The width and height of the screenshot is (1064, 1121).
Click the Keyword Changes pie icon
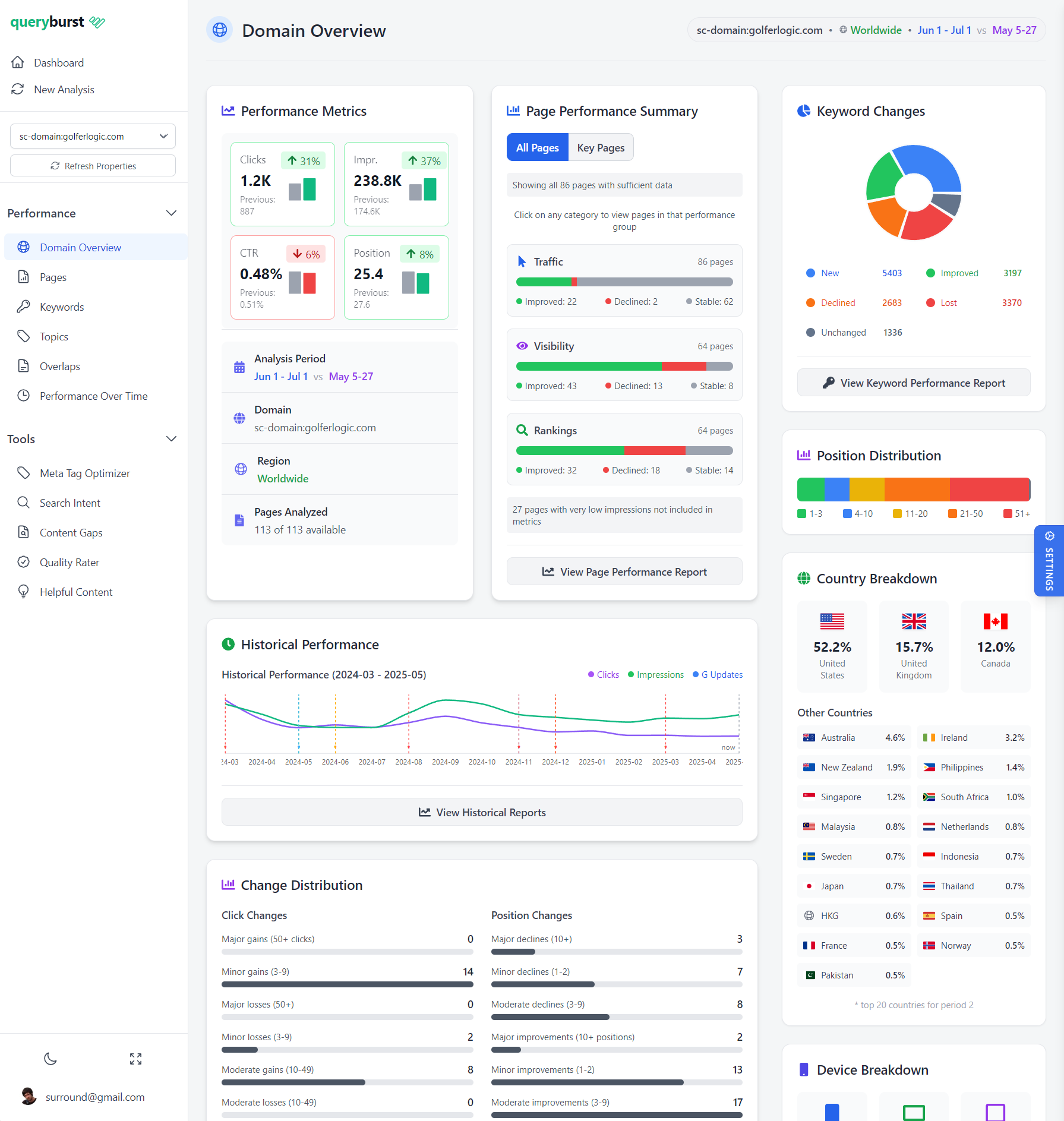[804, 111]
